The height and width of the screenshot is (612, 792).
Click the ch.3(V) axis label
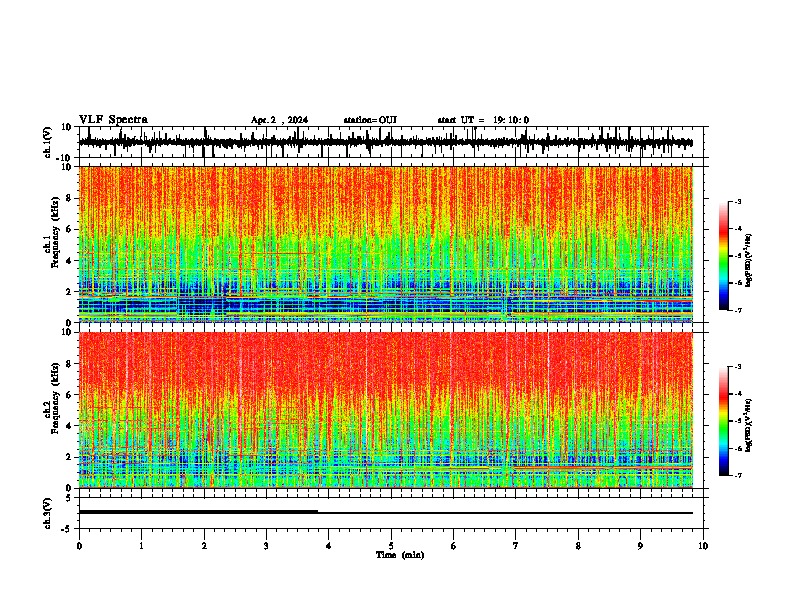[x=48, y=513]
